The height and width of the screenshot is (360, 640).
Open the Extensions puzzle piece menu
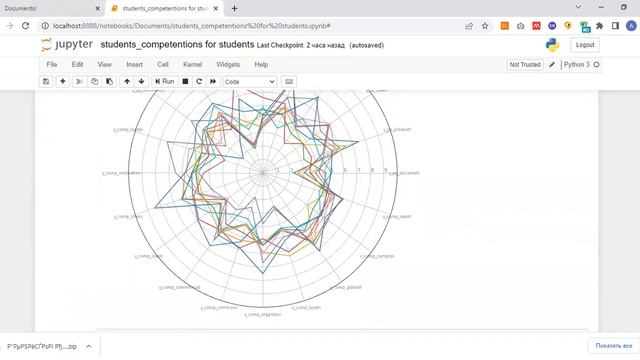[600, 26]
